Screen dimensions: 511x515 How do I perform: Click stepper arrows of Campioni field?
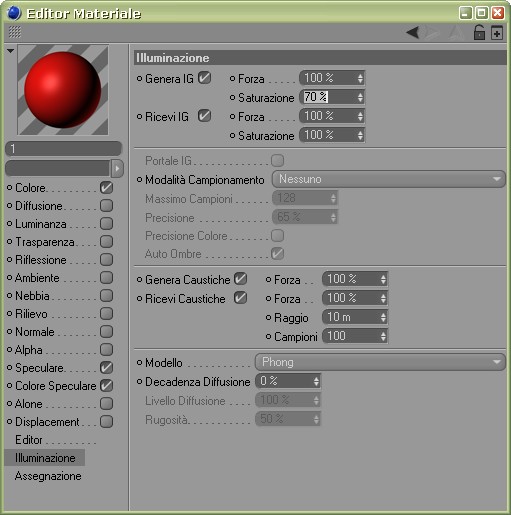click(383, 336)
